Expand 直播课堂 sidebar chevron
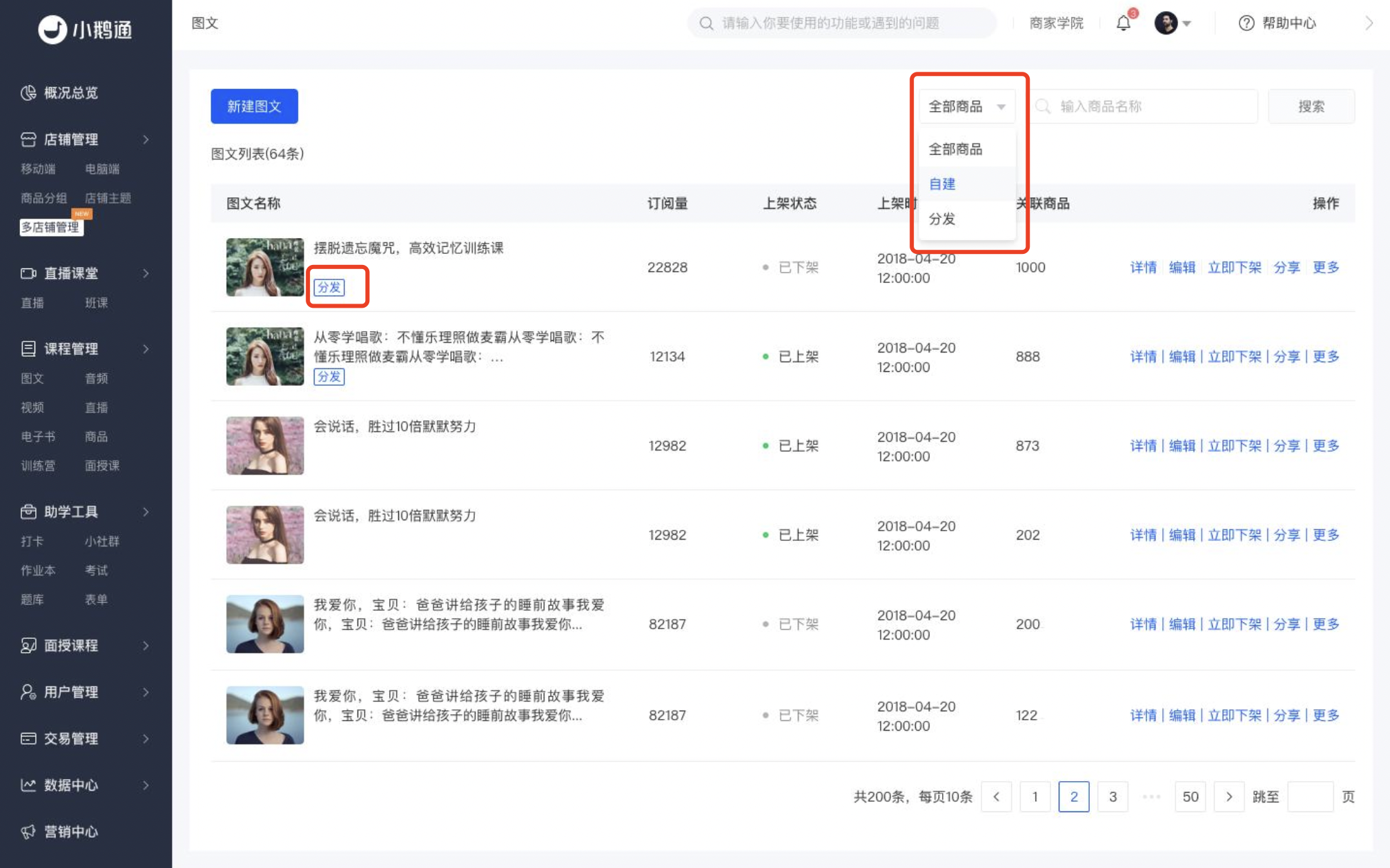 coord(146,273)
